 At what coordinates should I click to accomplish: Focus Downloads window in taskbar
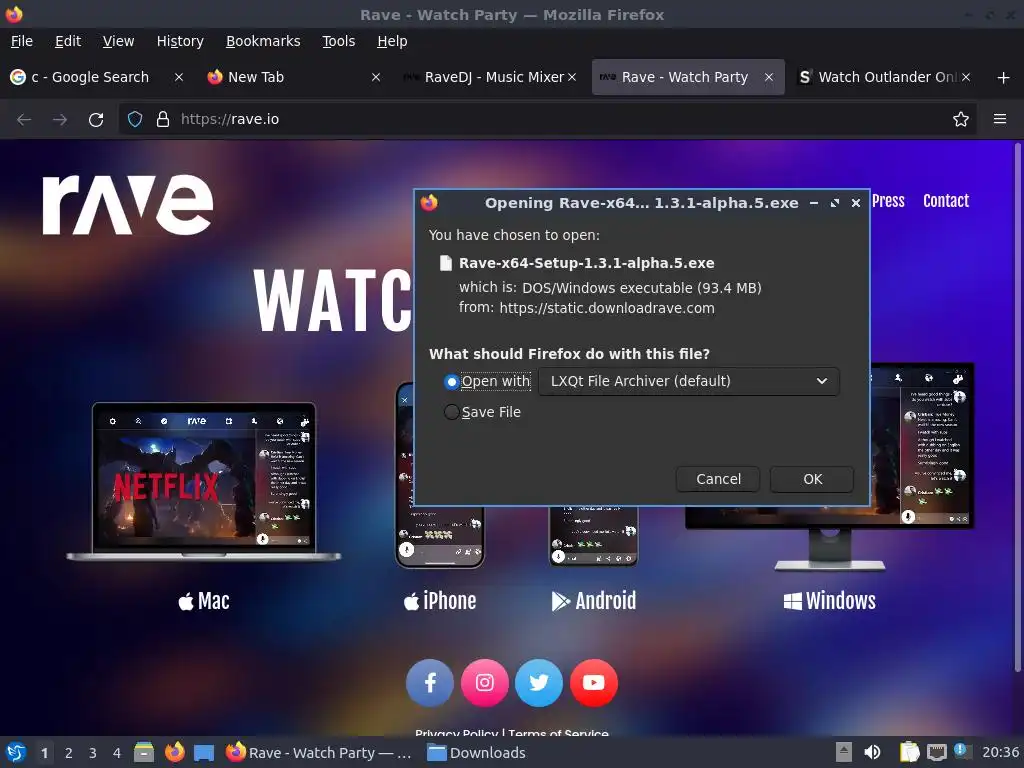coord(477,752)
